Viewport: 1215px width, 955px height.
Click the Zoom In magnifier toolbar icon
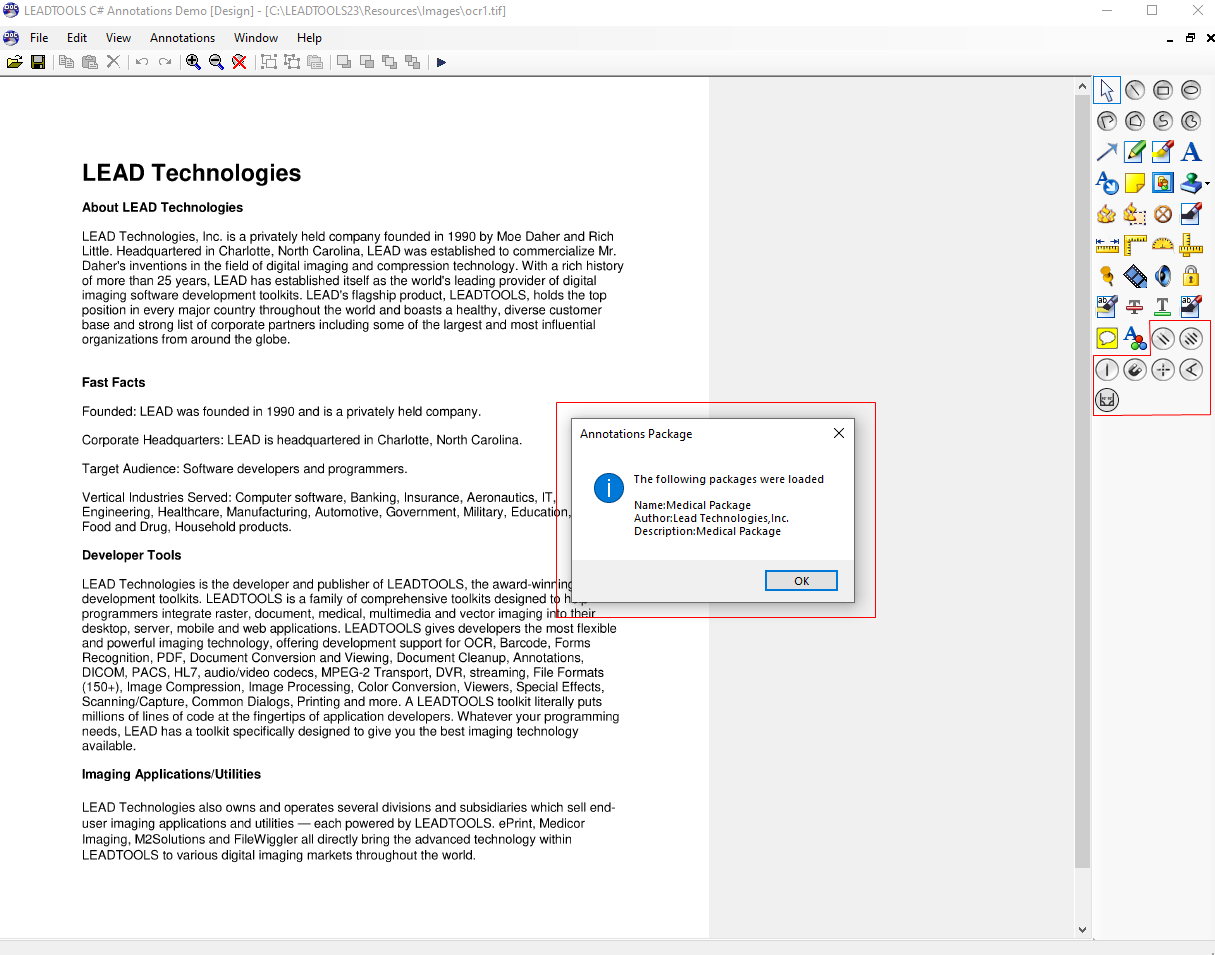(193, 62)
